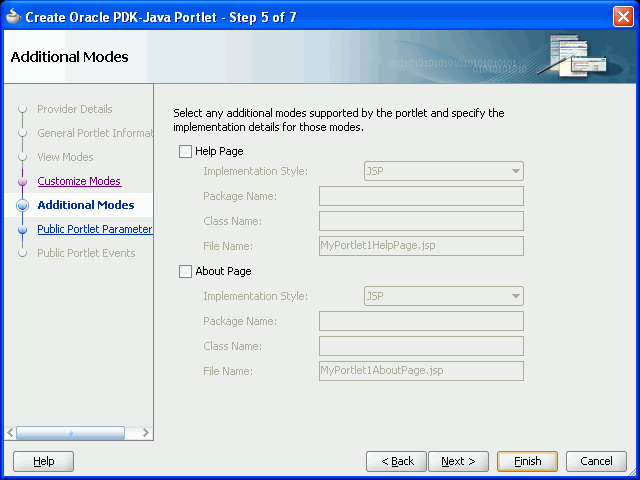Go to the Customize Modes step
This screenshot has width=640, height=480.
click(x=79, y=181)
